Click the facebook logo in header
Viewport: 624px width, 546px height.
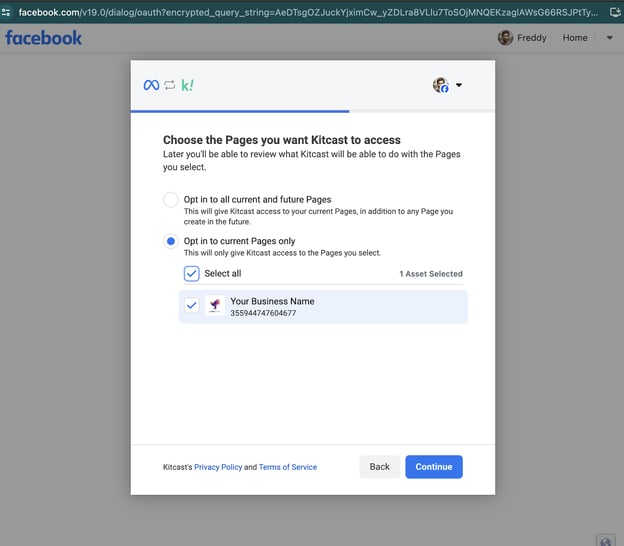43,38
